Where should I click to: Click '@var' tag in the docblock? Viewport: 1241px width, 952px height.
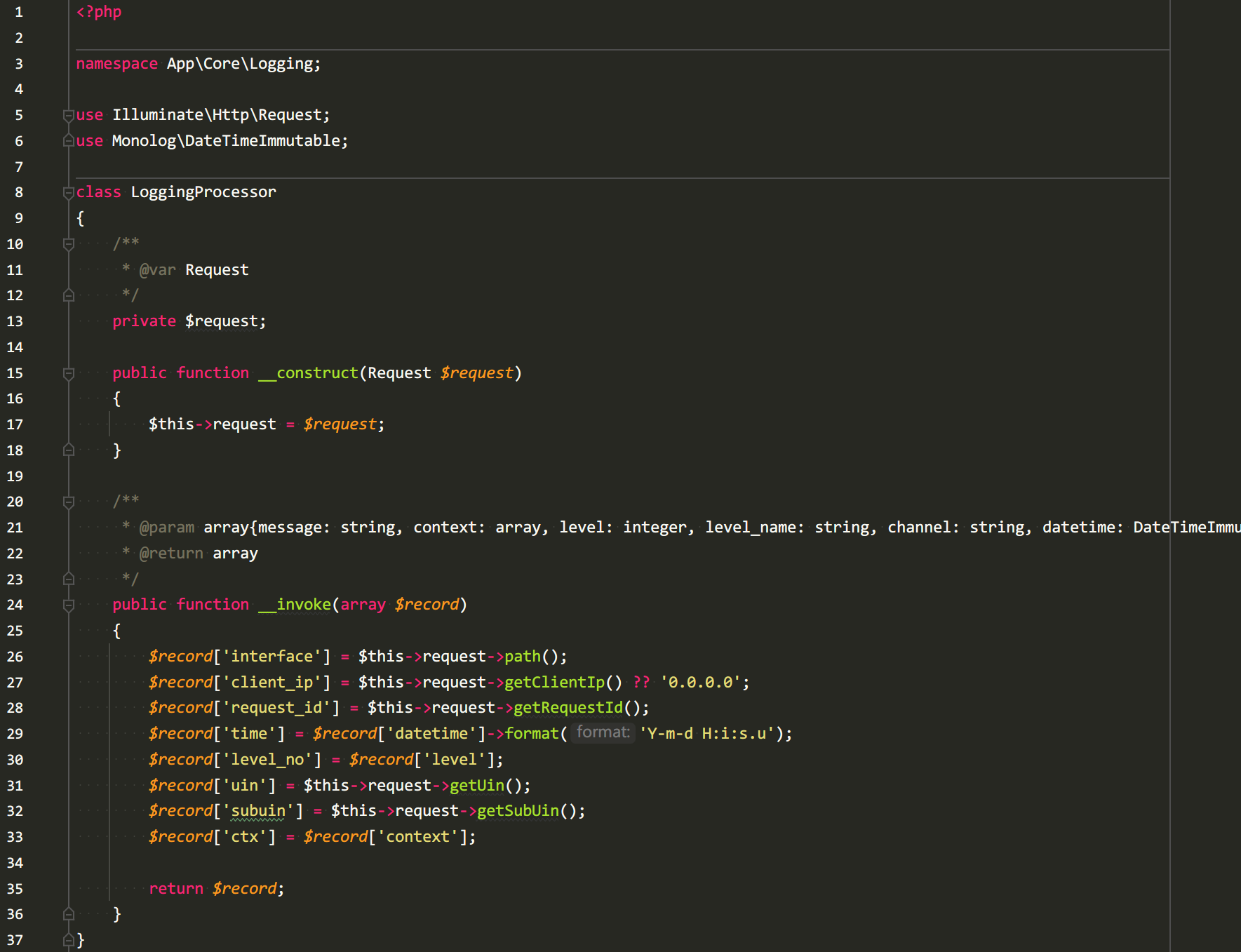tap(158, 270)
